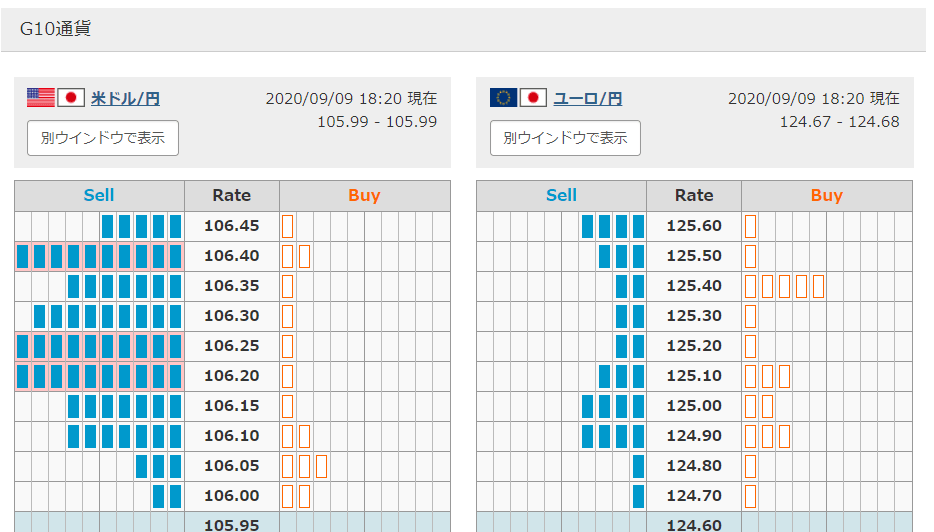934x532 pixels.
Task: Click the G10通貨 section heading
Action: click(x=56, y=29)
